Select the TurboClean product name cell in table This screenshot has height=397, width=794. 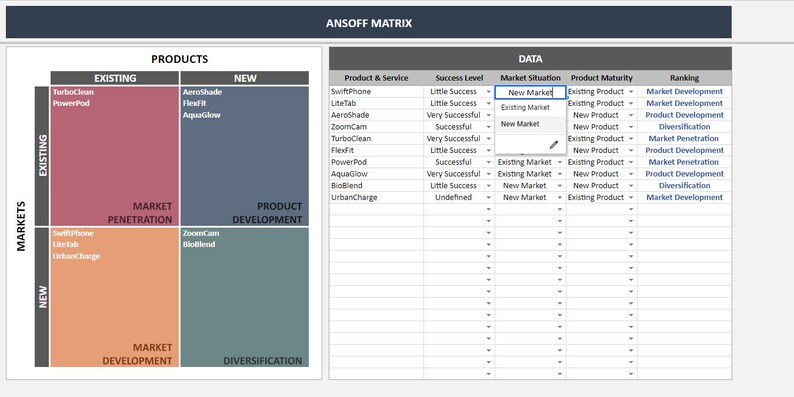tap(376, 138)
